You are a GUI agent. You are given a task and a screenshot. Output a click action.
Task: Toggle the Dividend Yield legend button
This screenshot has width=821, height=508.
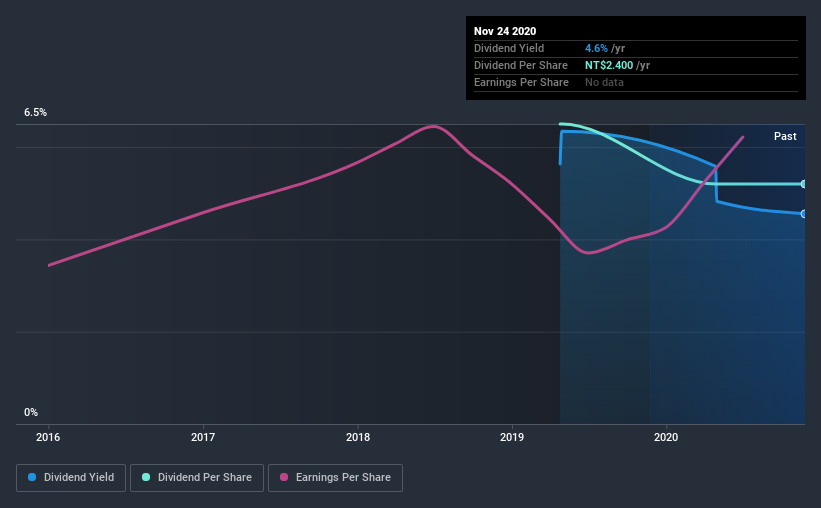click(71, 478)
